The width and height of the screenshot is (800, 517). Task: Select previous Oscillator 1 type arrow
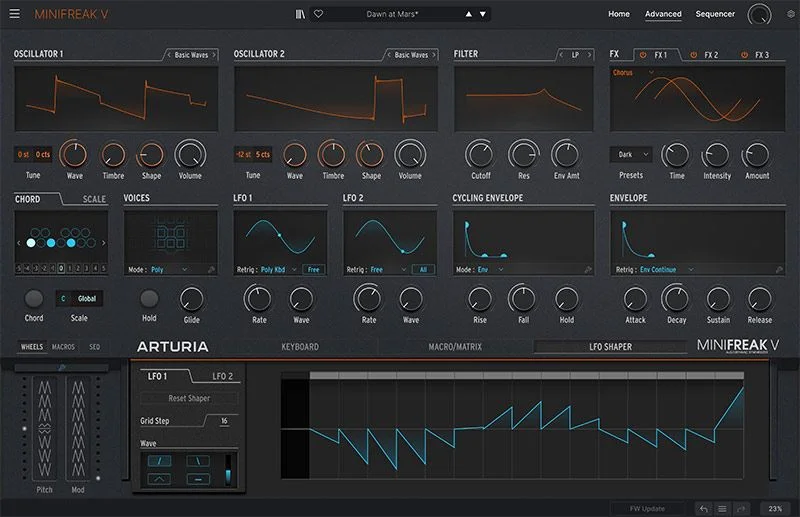(169, 55)
